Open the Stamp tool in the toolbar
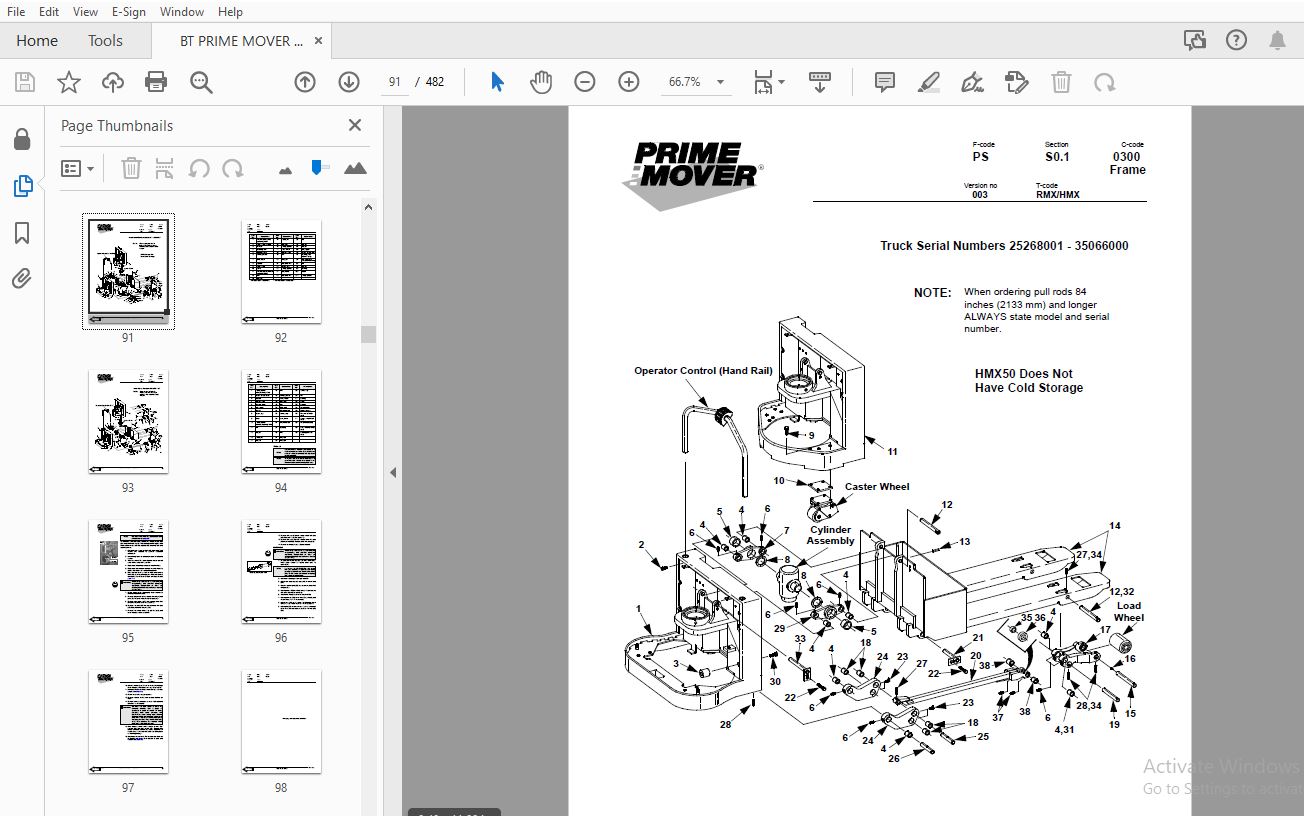The image size is (1304, 816). pos(1016,82)
